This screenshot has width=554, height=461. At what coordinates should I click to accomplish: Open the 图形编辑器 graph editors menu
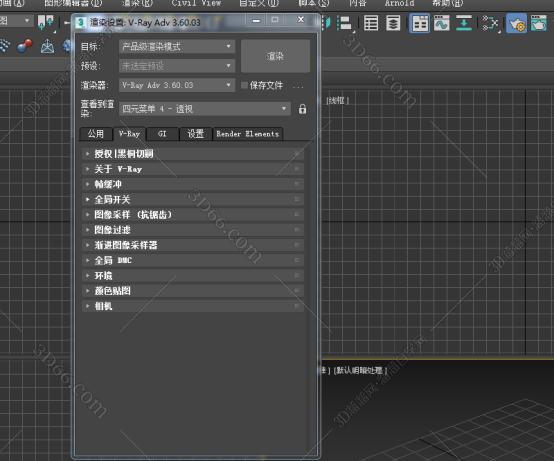tap(73, 3)
